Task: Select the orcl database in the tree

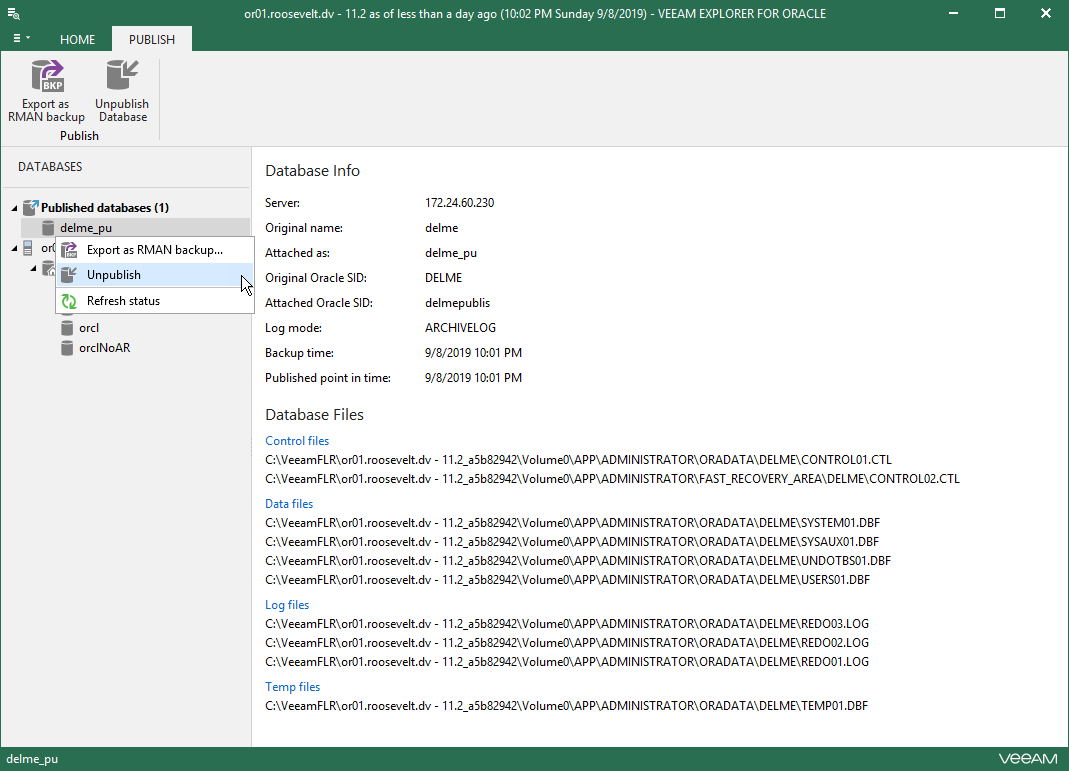Action: pyautogui.click(x=89, y=328)
